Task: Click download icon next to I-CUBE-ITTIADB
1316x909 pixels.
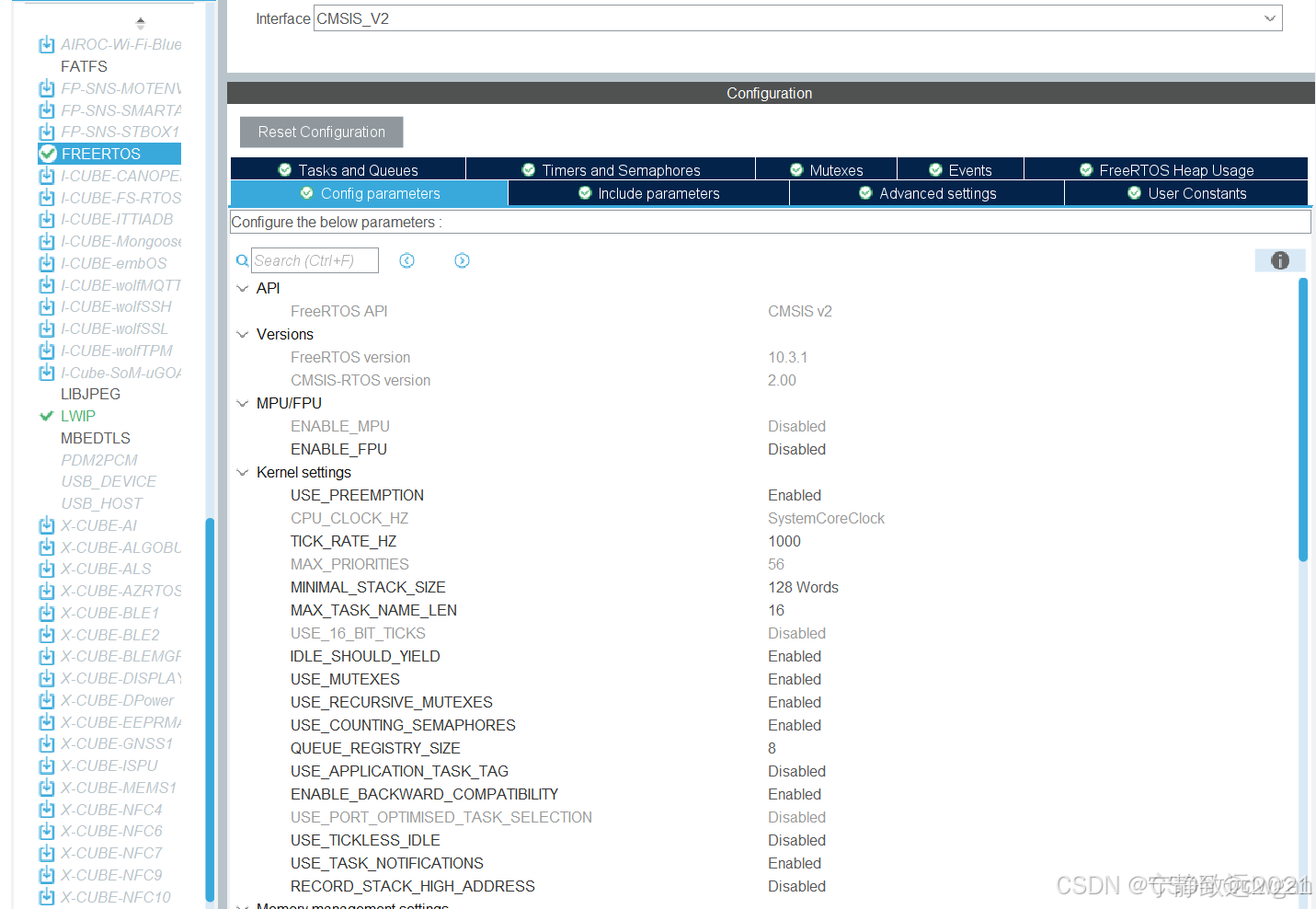Action: 47,219
